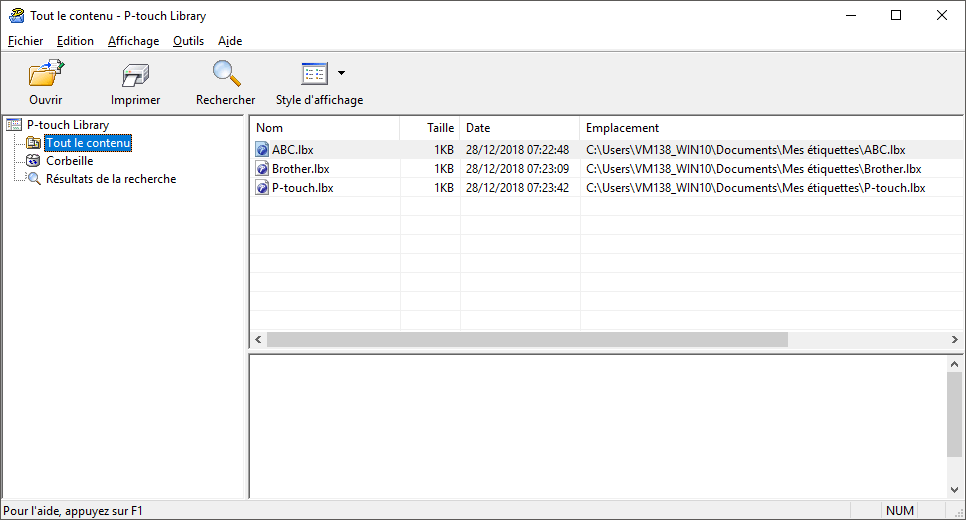Screen dimensions: 966x520
Task: Open the selected label with Ouvrir icon
Action: (46, 73)
